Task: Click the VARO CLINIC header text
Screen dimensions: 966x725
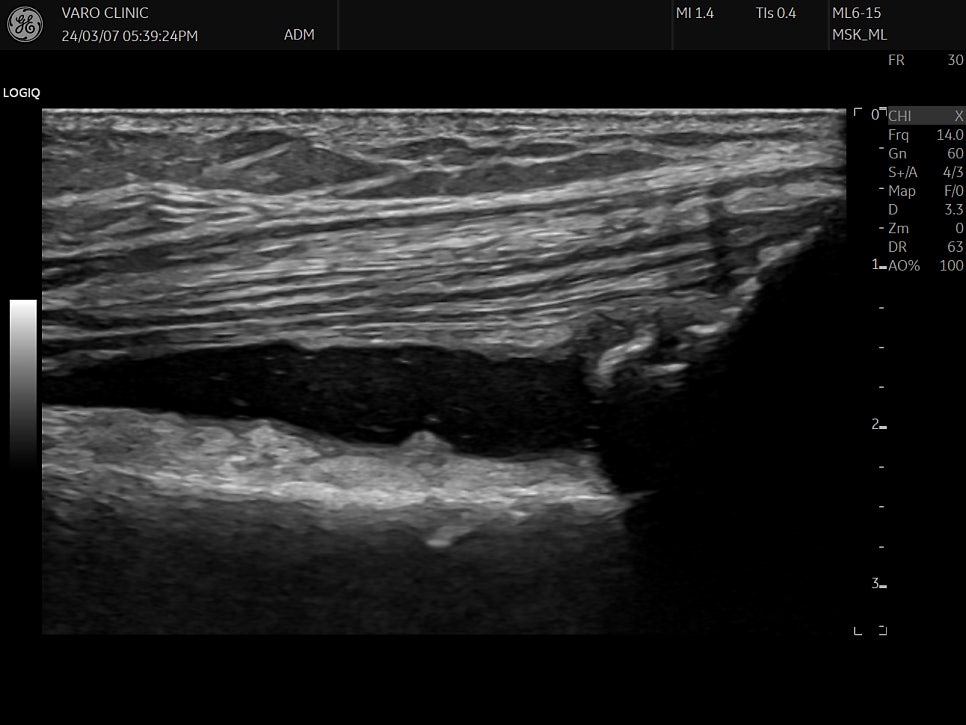Action: [x=105, y=13]
